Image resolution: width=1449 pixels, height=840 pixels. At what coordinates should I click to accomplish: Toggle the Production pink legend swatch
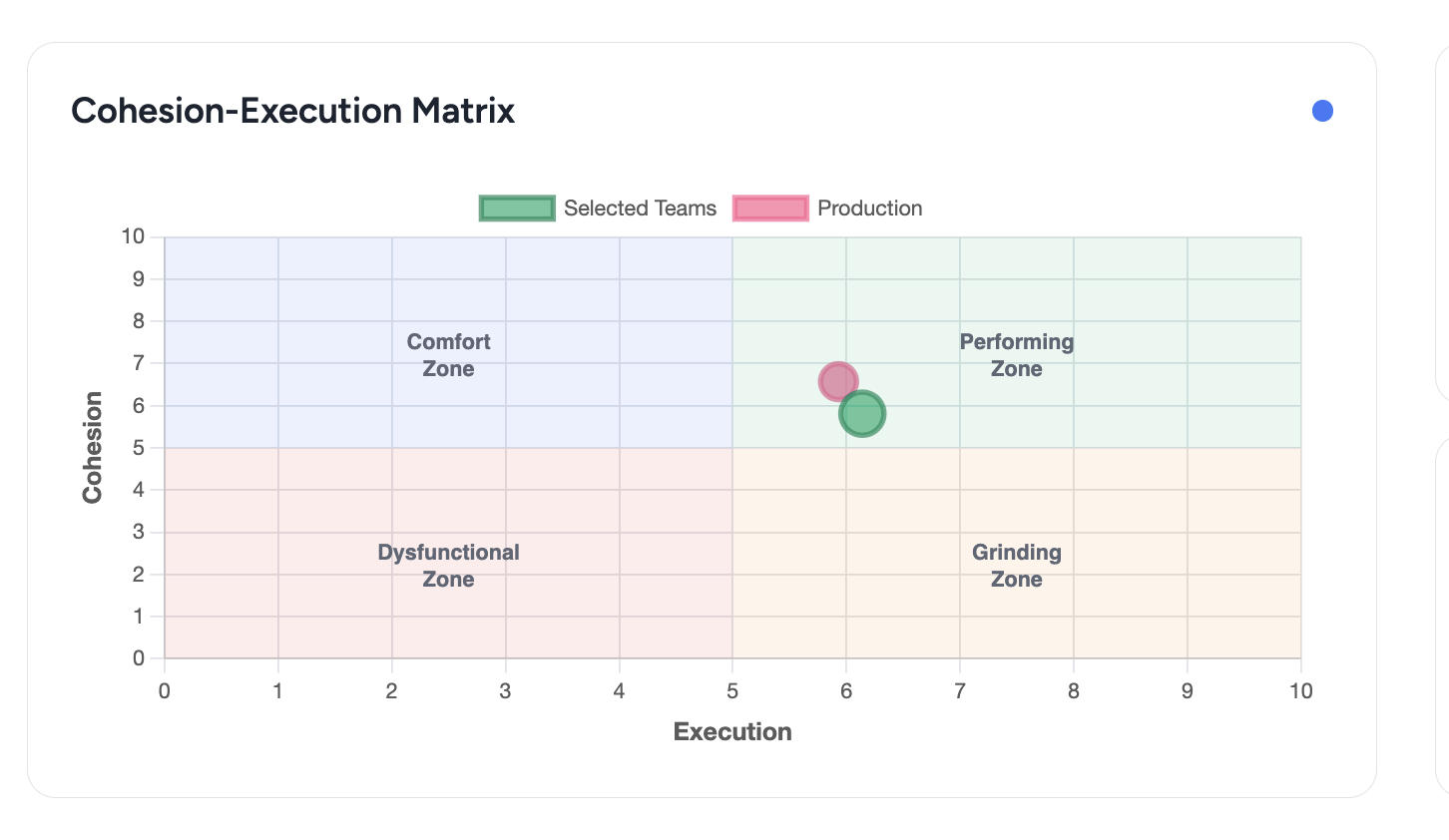click(770, 209)
